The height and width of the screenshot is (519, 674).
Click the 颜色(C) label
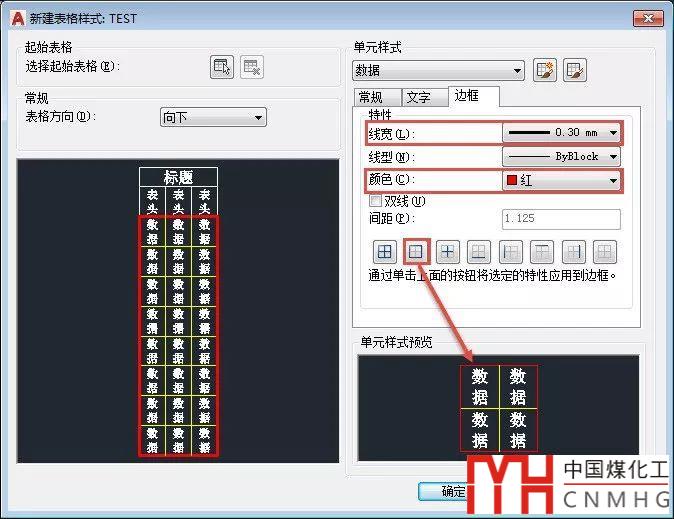[x=392, y=179]
